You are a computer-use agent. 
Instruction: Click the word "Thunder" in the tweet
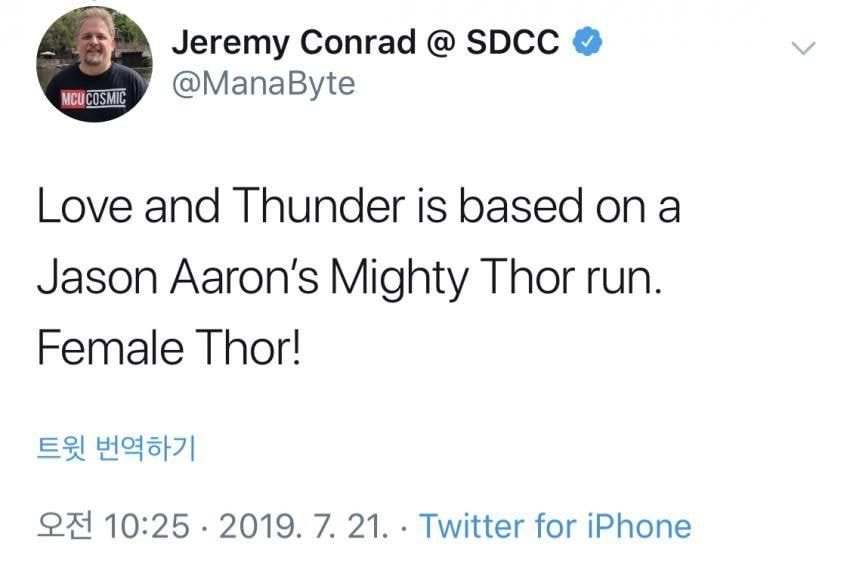tap(317, 206)
